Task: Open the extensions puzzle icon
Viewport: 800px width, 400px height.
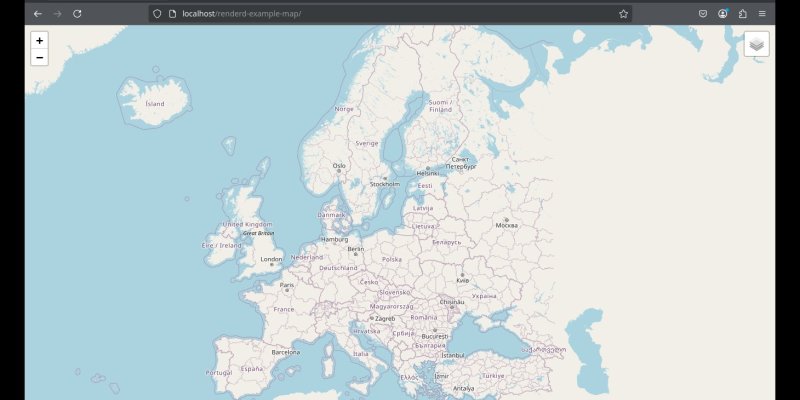Action: click(x=742, y=14)
